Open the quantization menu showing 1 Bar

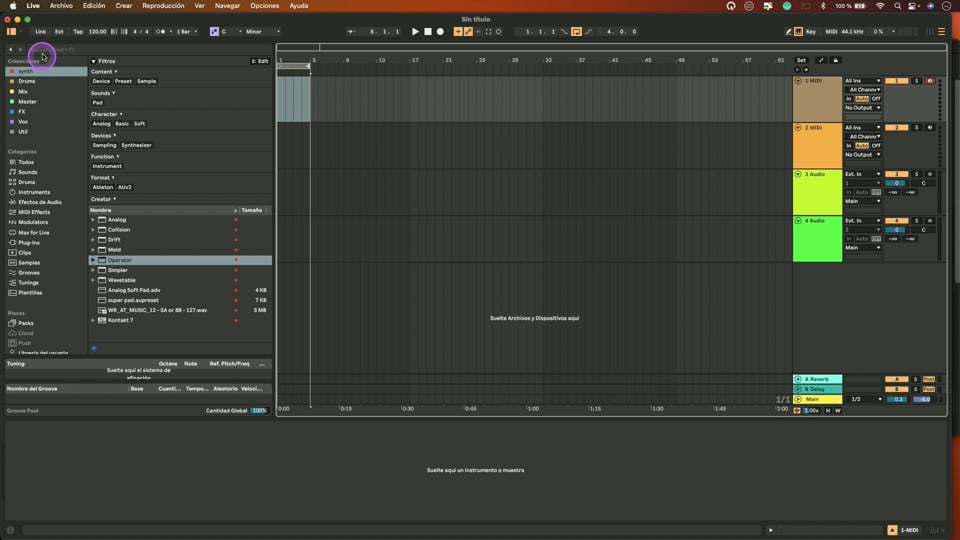187,31
